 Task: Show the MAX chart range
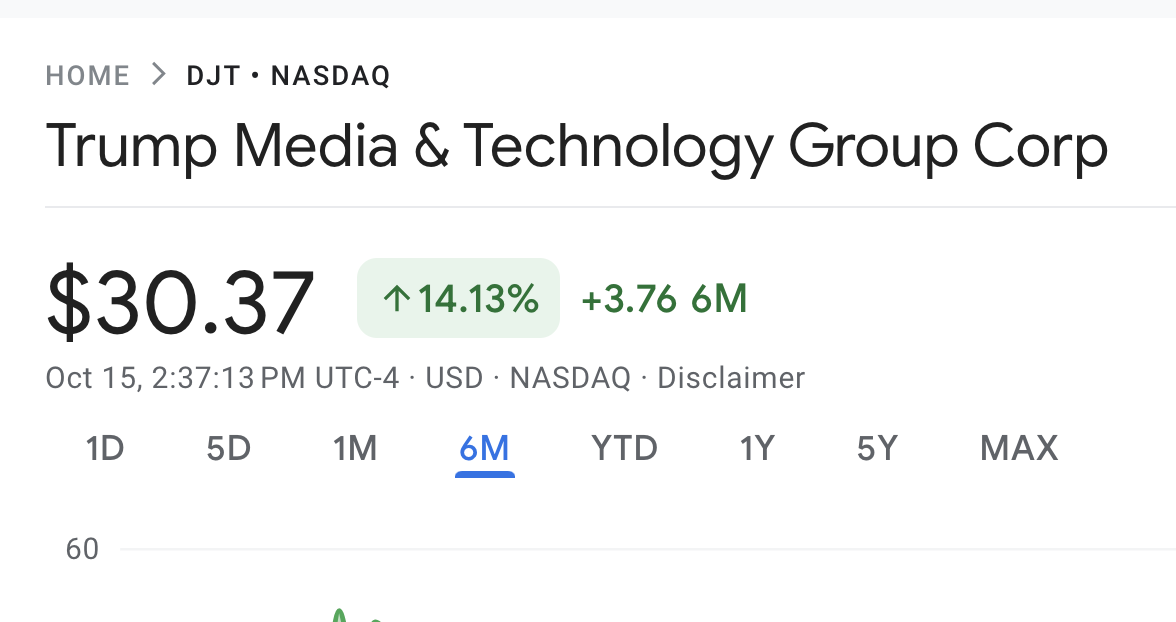1018,449
